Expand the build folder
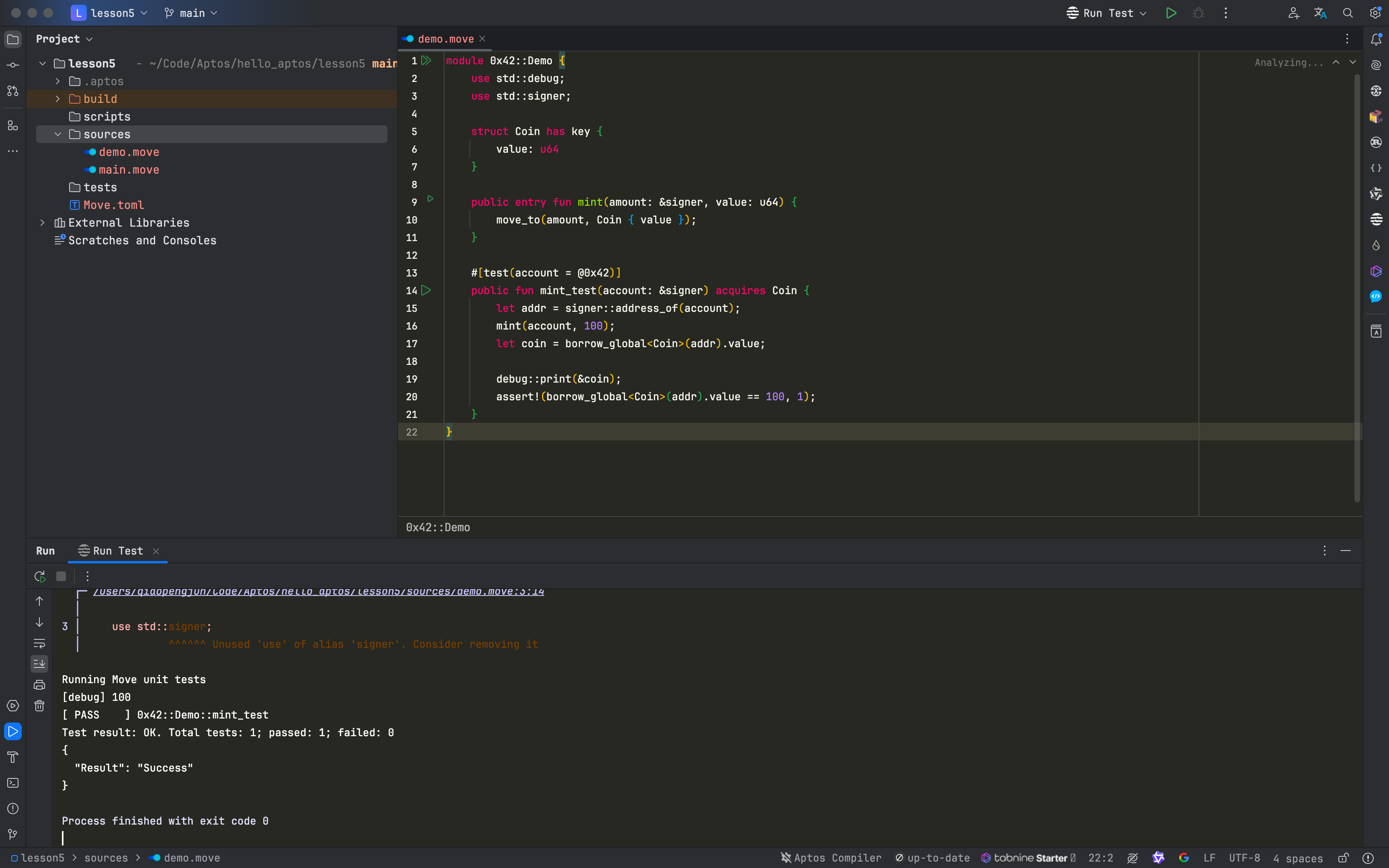1389x868 pixels. pyautogui.click(x=57, y=99)
